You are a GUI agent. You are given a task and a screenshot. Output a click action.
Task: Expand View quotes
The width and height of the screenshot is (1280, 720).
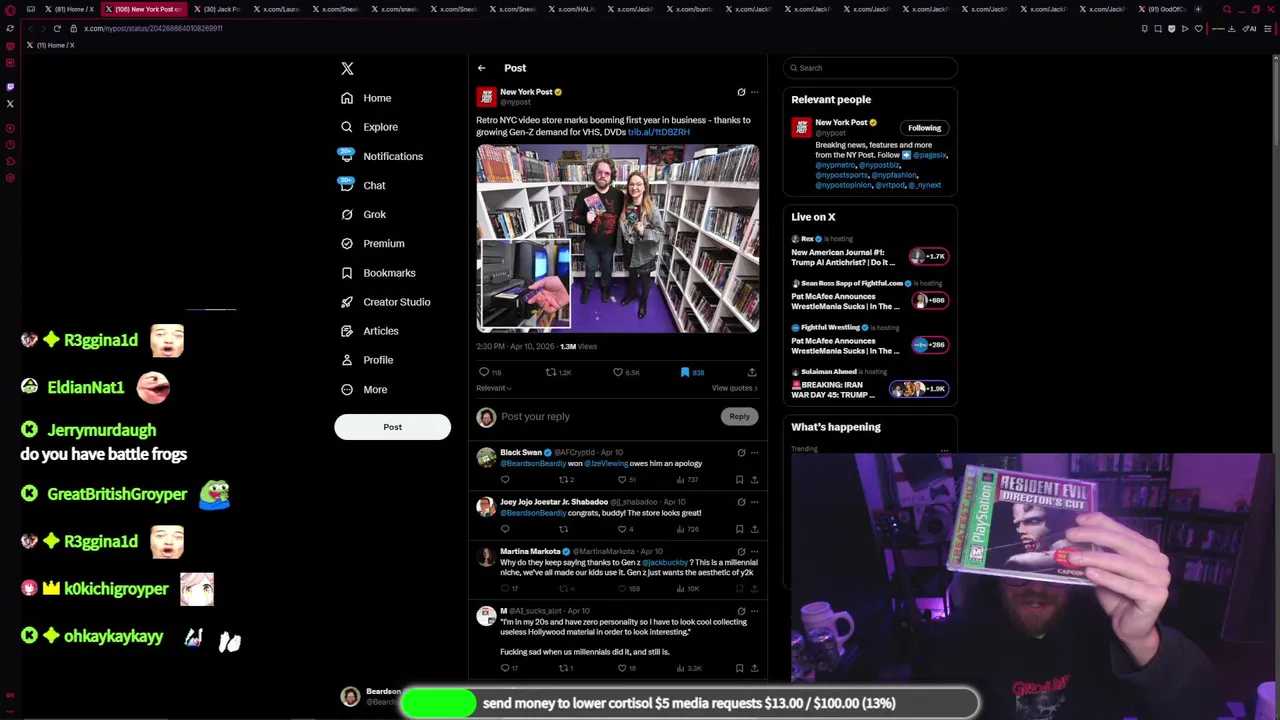[734, 388]
